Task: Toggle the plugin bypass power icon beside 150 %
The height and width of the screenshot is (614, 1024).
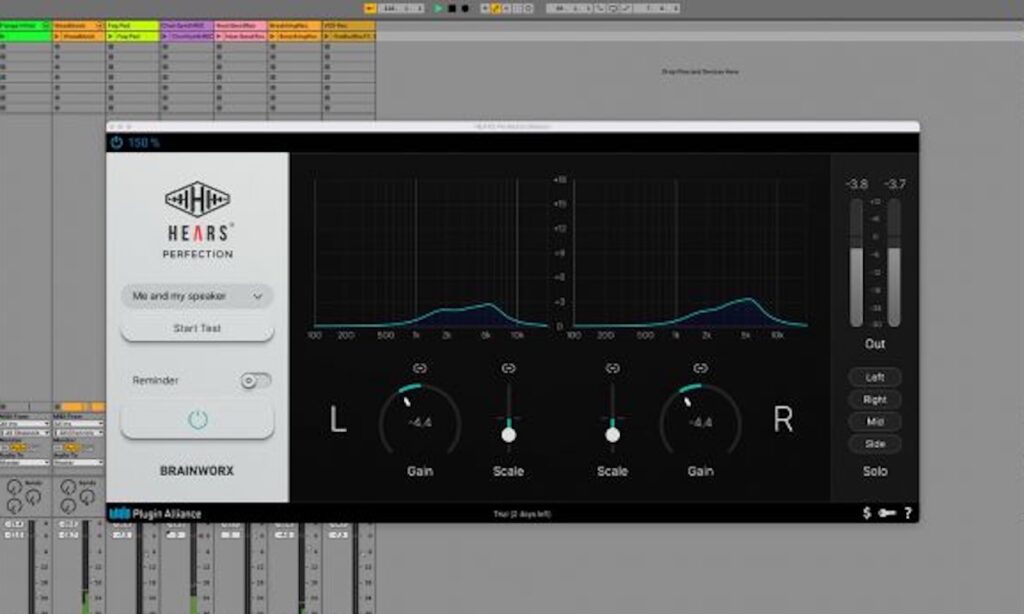Action: point(117,142)
